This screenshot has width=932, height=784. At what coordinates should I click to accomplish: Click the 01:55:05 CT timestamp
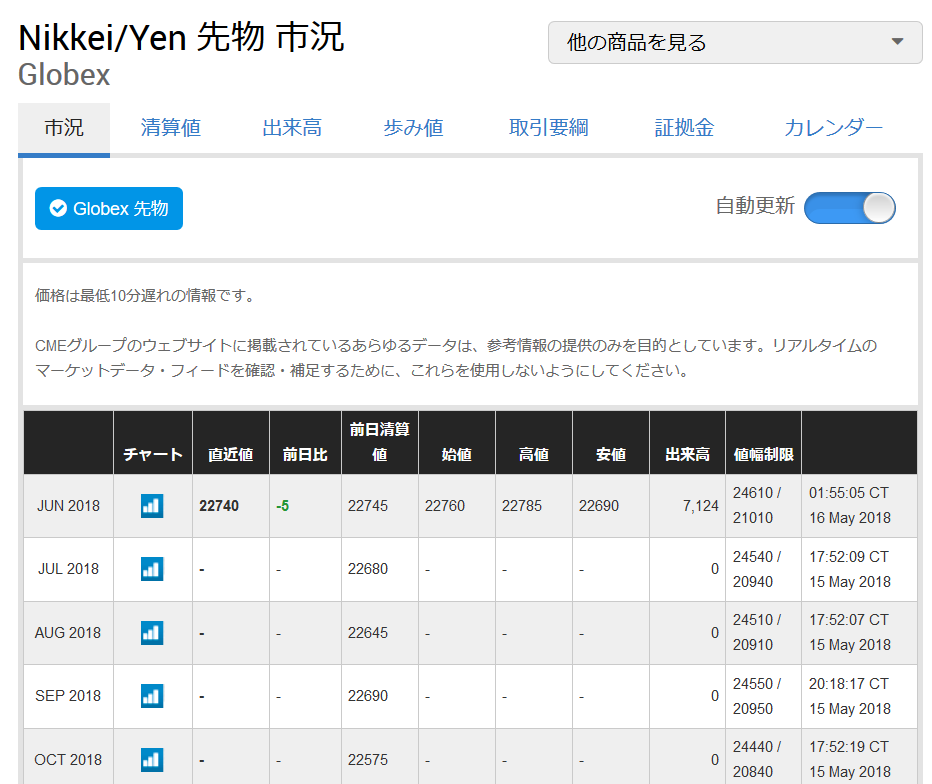tap(849, 493)
